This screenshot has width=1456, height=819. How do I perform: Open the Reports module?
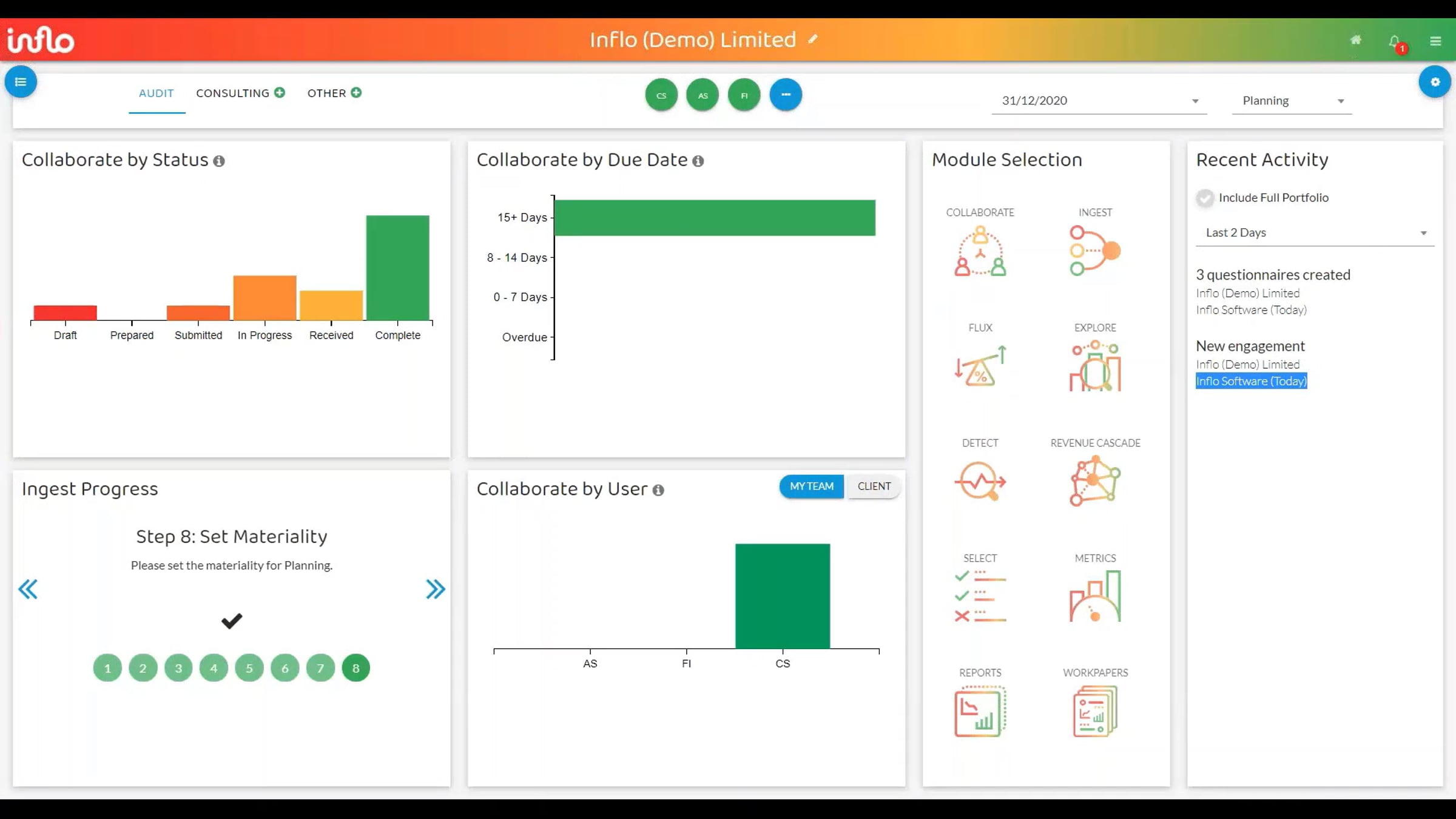tap(980, 711)
